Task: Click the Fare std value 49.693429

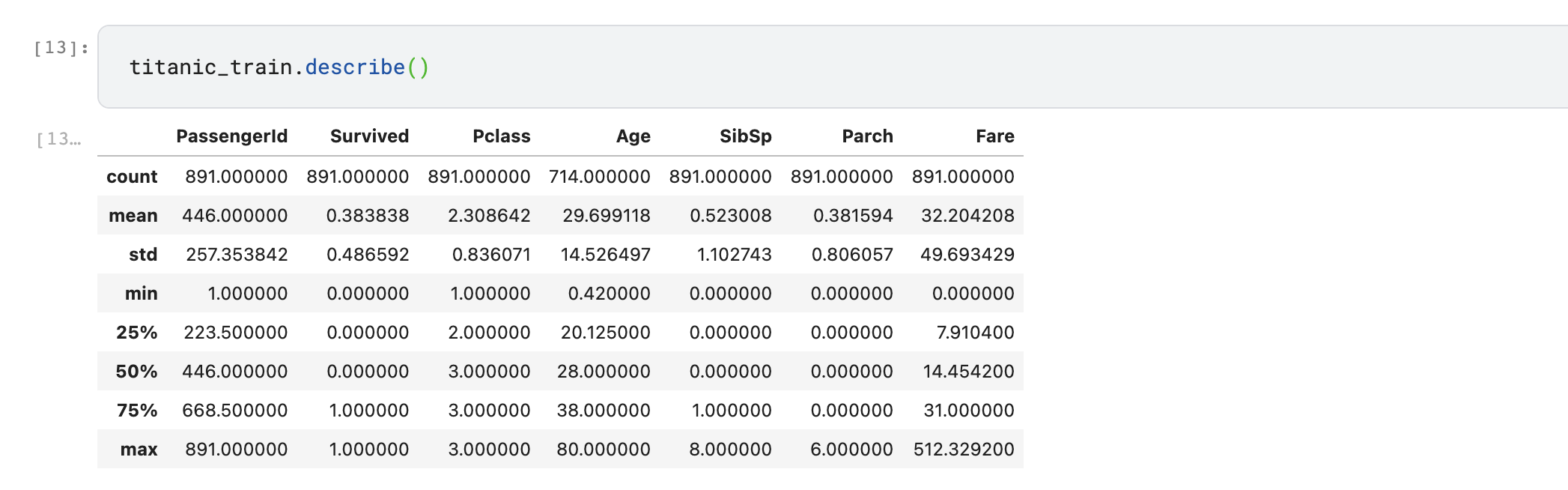Action: point(967,255)
